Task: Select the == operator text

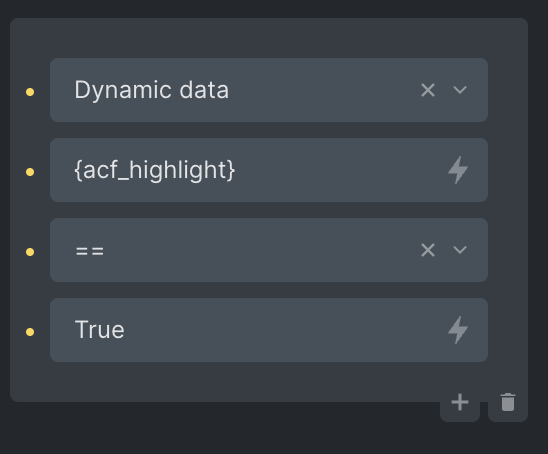Action: (x=90, y=251)
